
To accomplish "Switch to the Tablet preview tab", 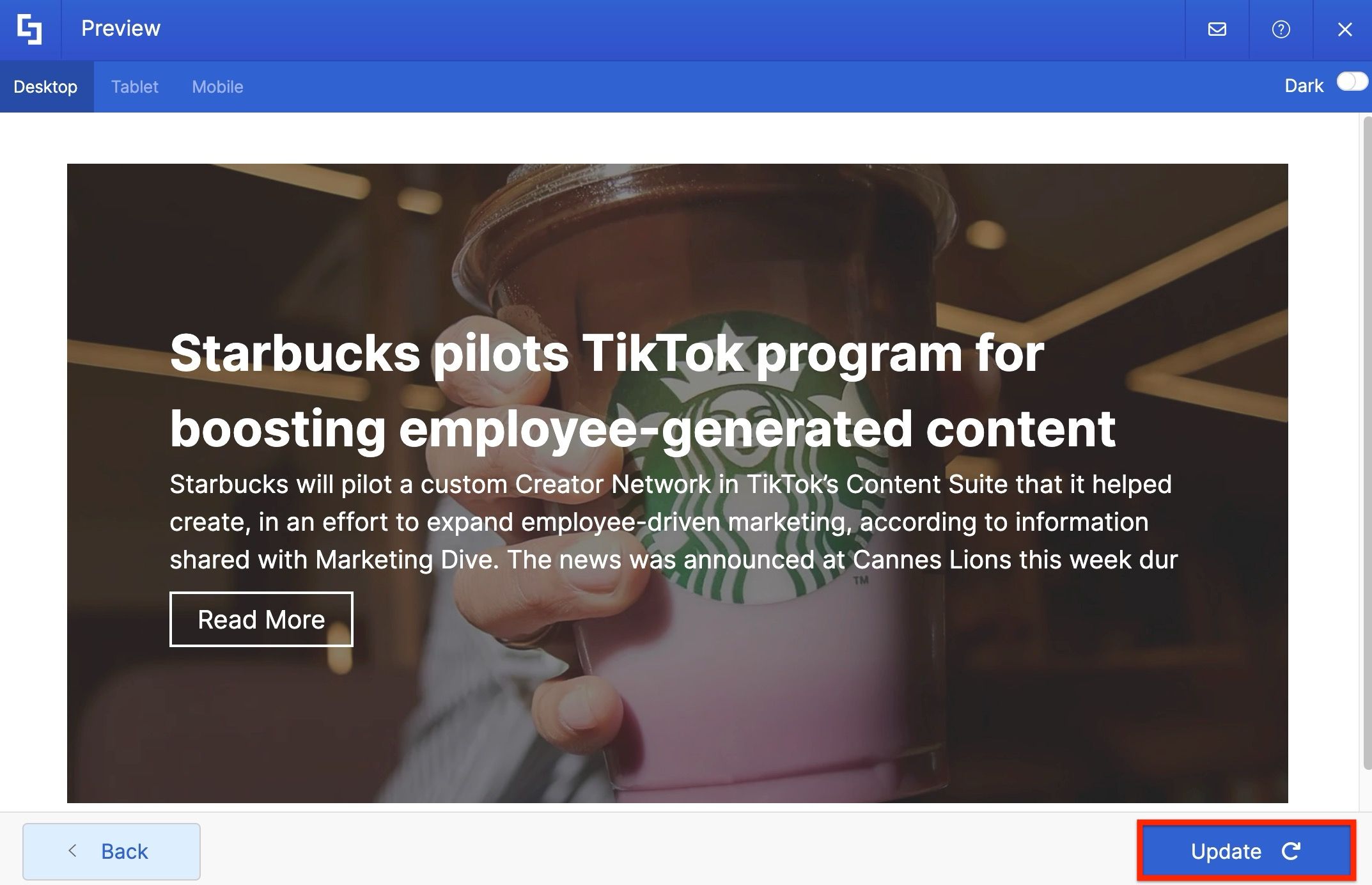I will pos(134,87).
